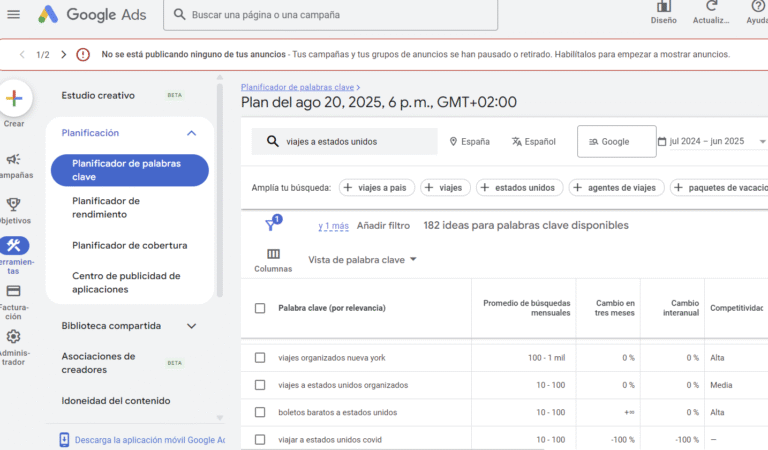Open Planificador de cobertura
The image size is (768, 450).
tap(129, 245)
